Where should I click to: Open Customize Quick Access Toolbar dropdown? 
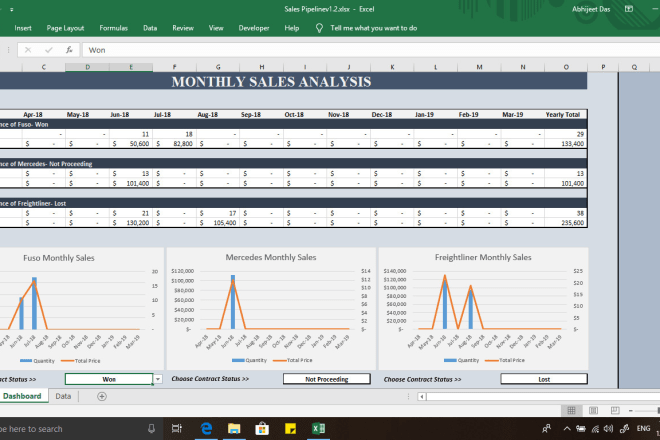[x=11, y=9]
